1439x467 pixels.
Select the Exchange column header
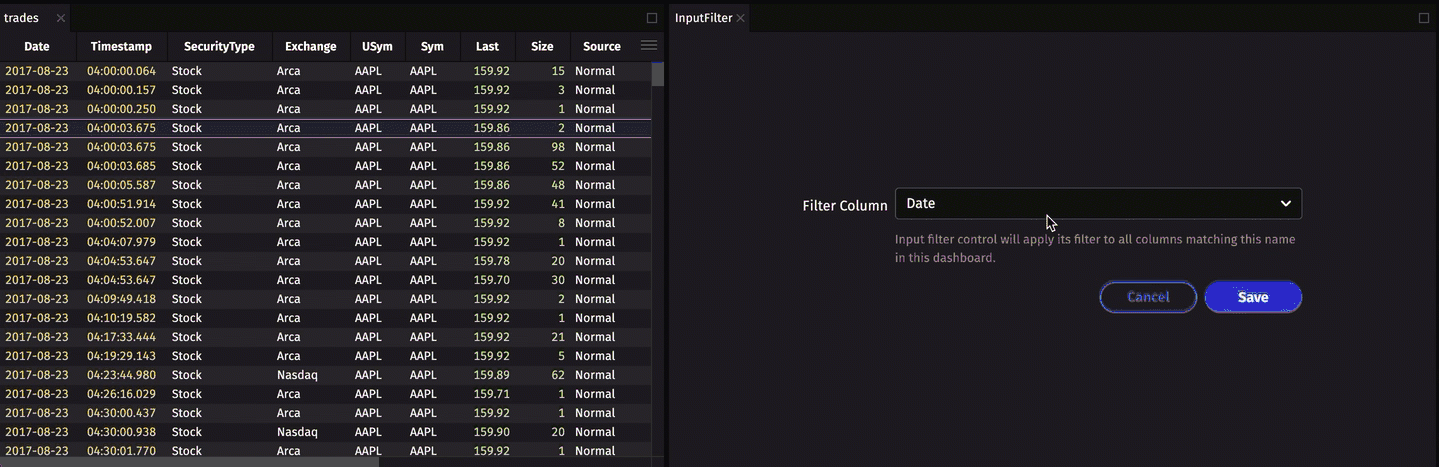(310, 46)
